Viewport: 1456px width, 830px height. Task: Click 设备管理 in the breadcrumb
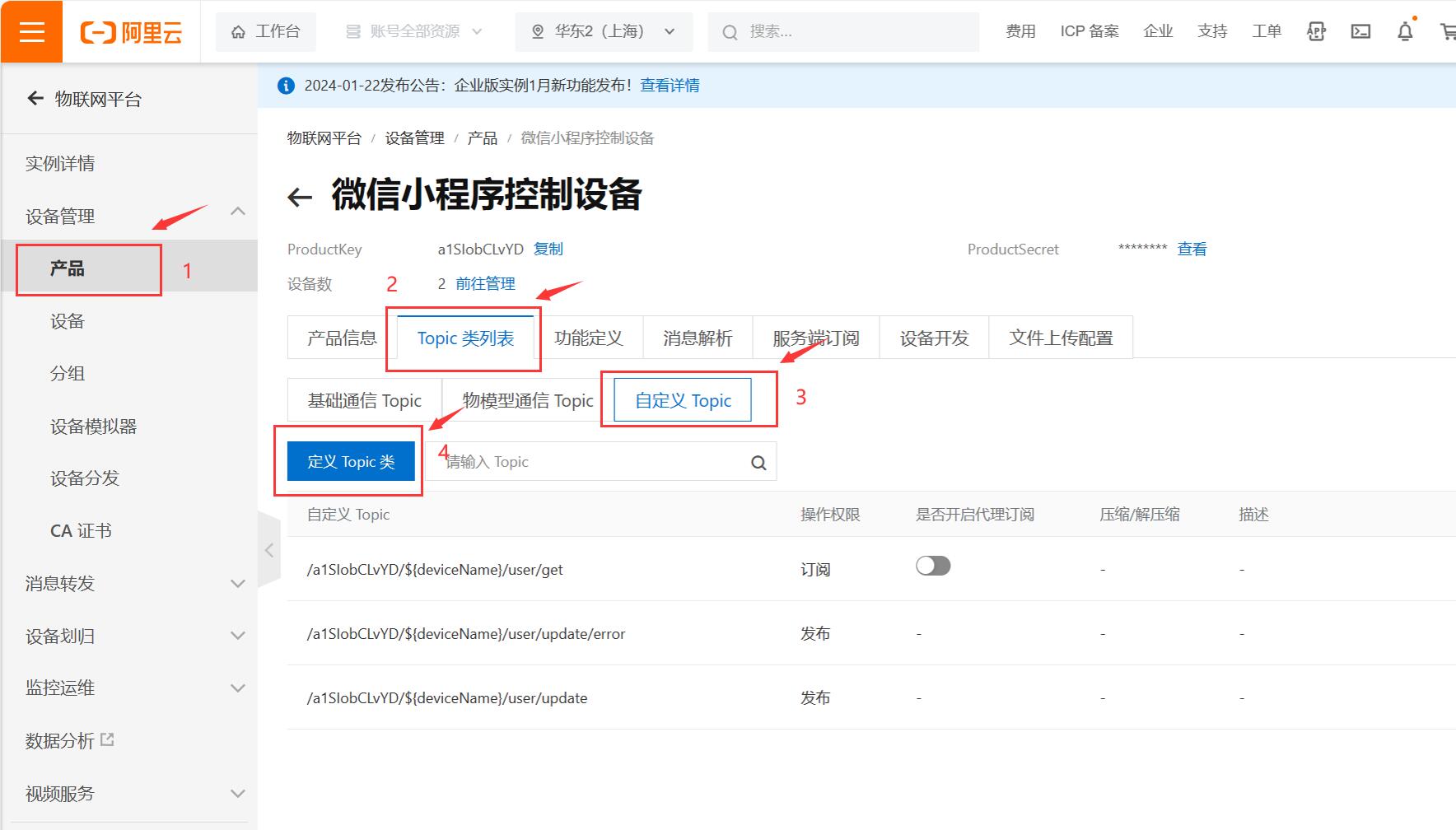tap(414, 138)
